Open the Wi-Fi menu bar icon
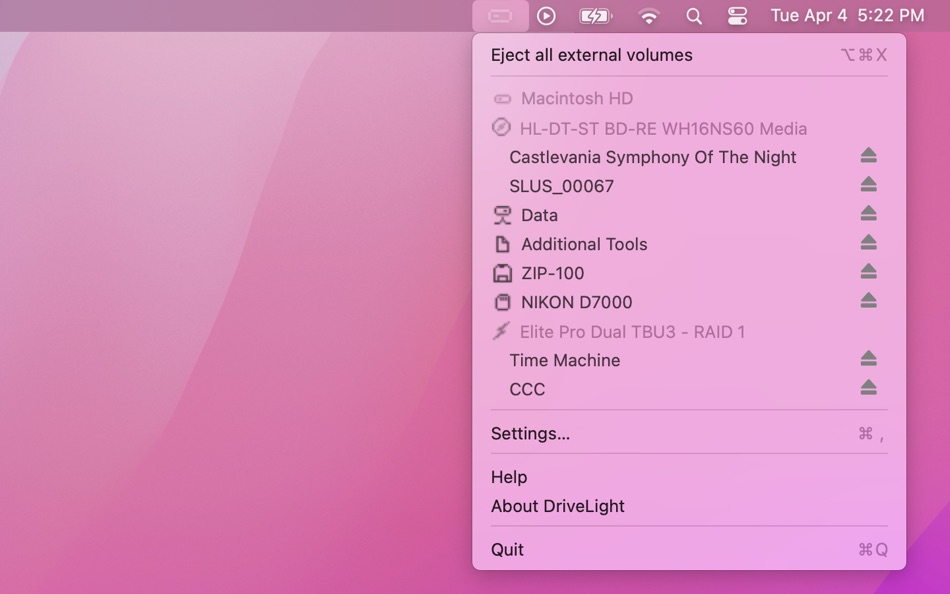The height and width of the screenshot is (594, 950). 649,16
